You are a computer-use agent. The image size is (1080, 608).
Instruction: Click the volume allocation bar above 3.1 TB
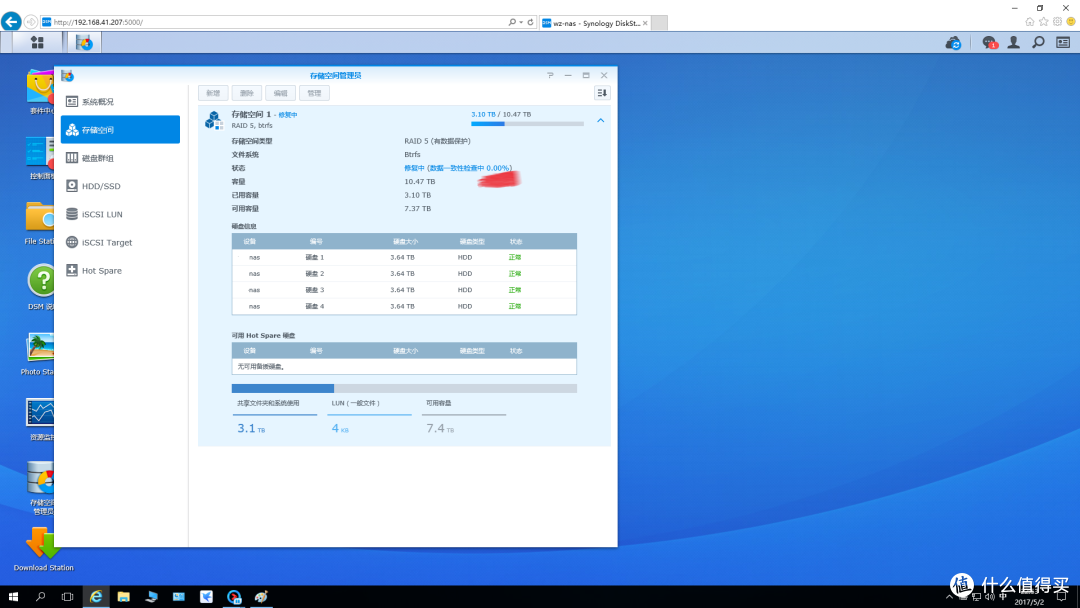click(x=404, y=388)
